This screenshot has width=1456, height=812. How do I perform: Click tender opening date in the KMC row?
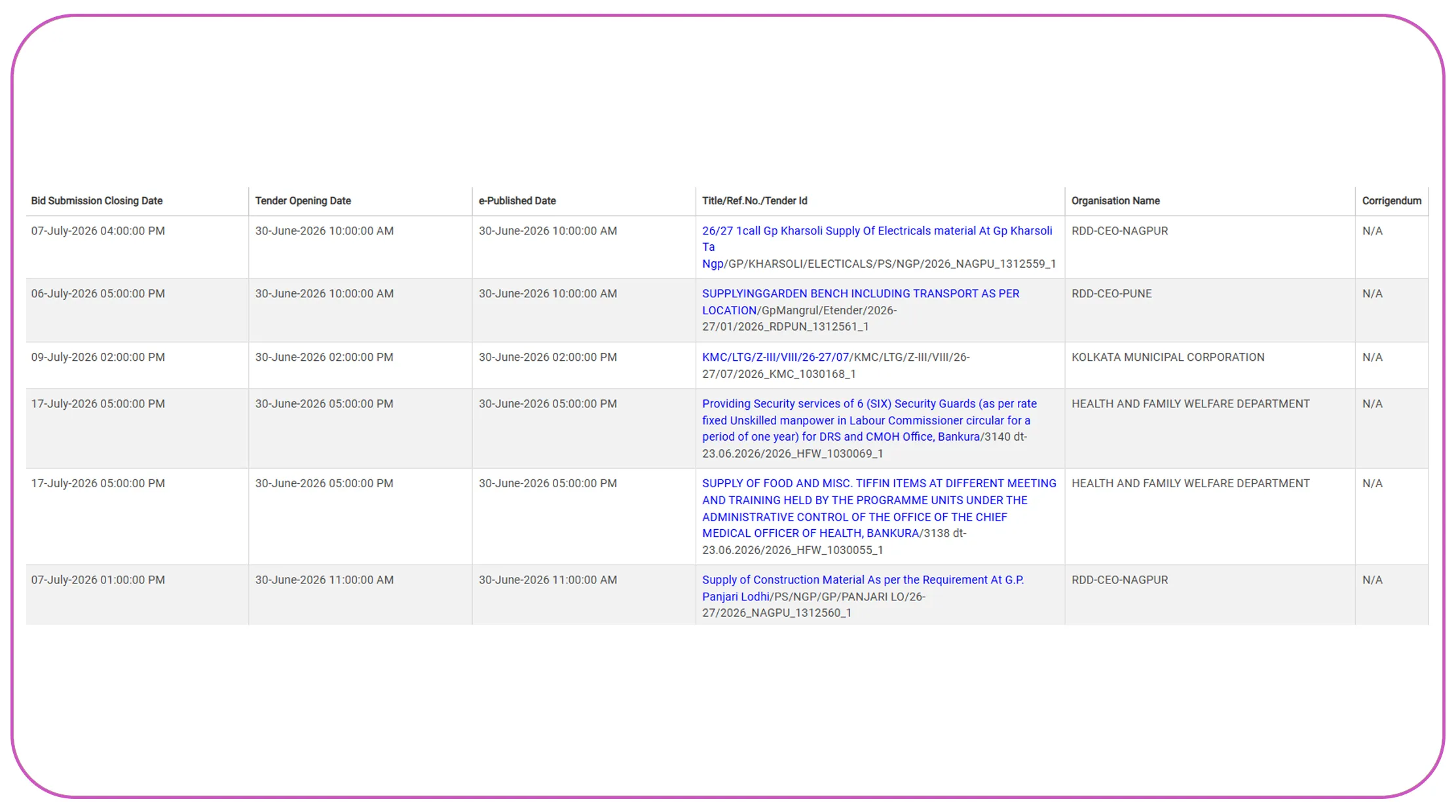[x=324, y=357]
